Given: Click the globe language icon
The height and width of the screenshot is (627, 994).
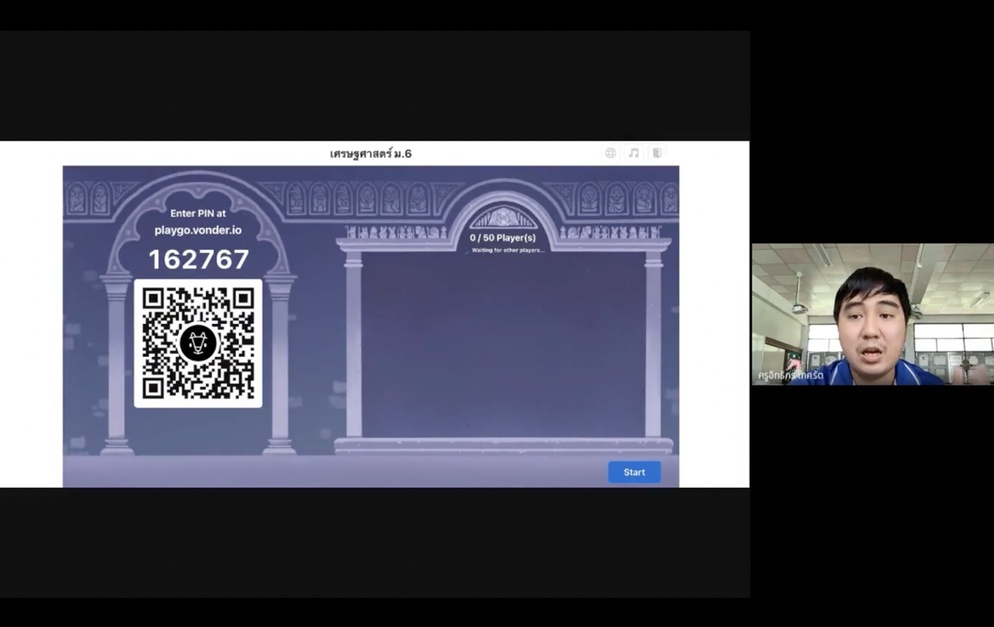Looking at the screenshot, I should [x=610, y=153].
